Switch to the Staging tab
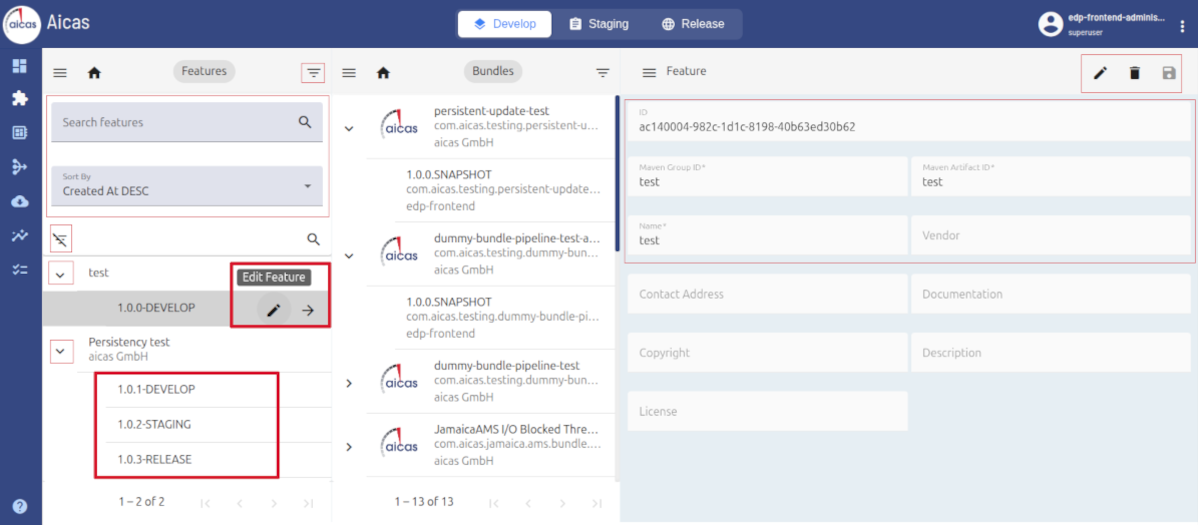Image resolution: width=1198 pixels, height=525 pixels. tap(599, 24)
